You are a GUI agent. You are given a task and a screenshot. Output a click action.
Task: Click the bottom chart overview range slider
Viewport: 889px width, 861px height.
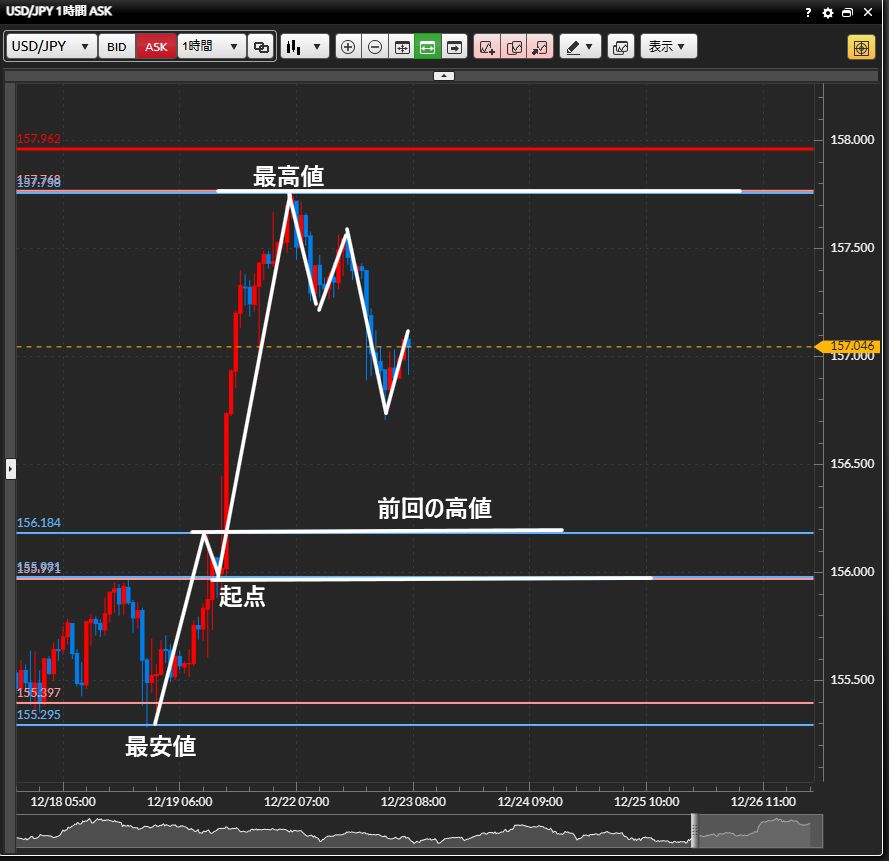(x=758, y=830)
